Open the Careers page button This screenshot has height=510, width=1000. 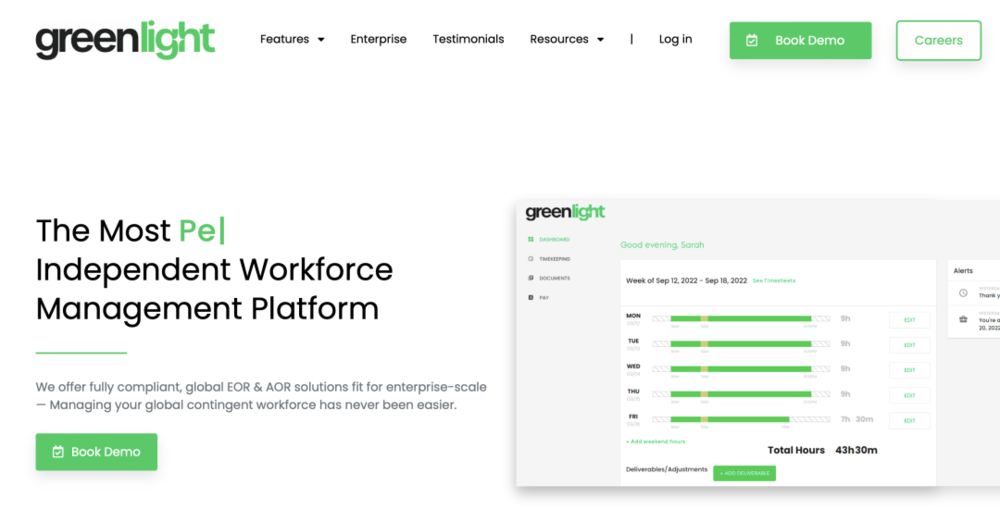click(938, 40)
